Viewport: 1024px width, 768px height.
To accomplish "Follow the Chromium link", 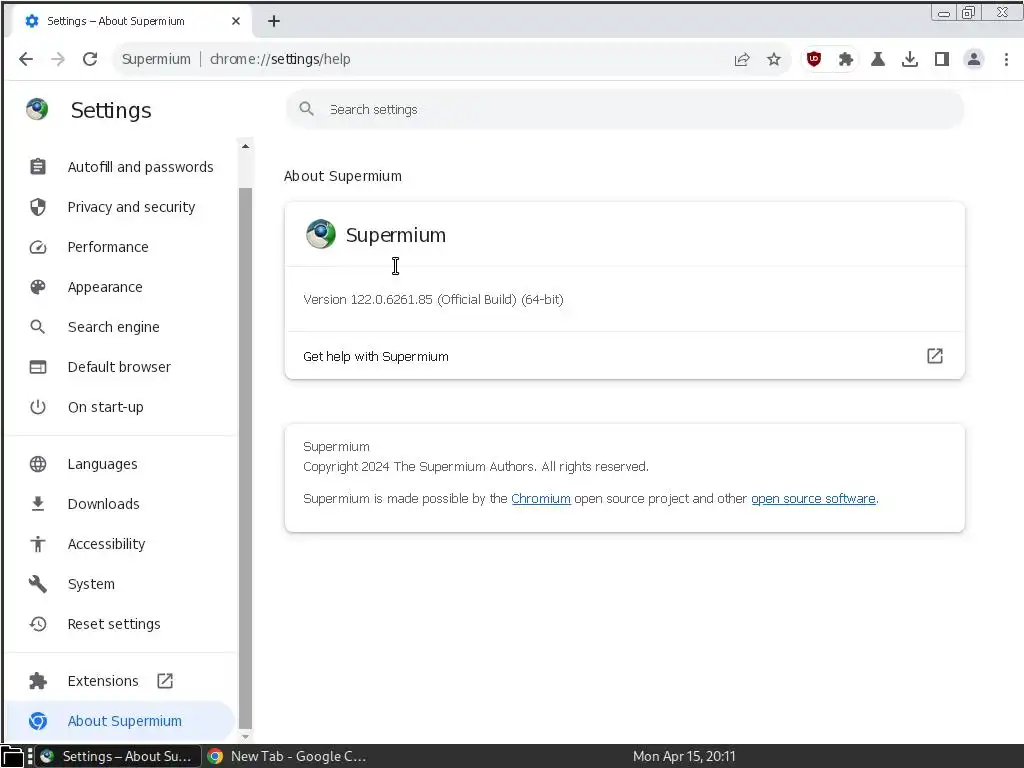I will 541,498.
